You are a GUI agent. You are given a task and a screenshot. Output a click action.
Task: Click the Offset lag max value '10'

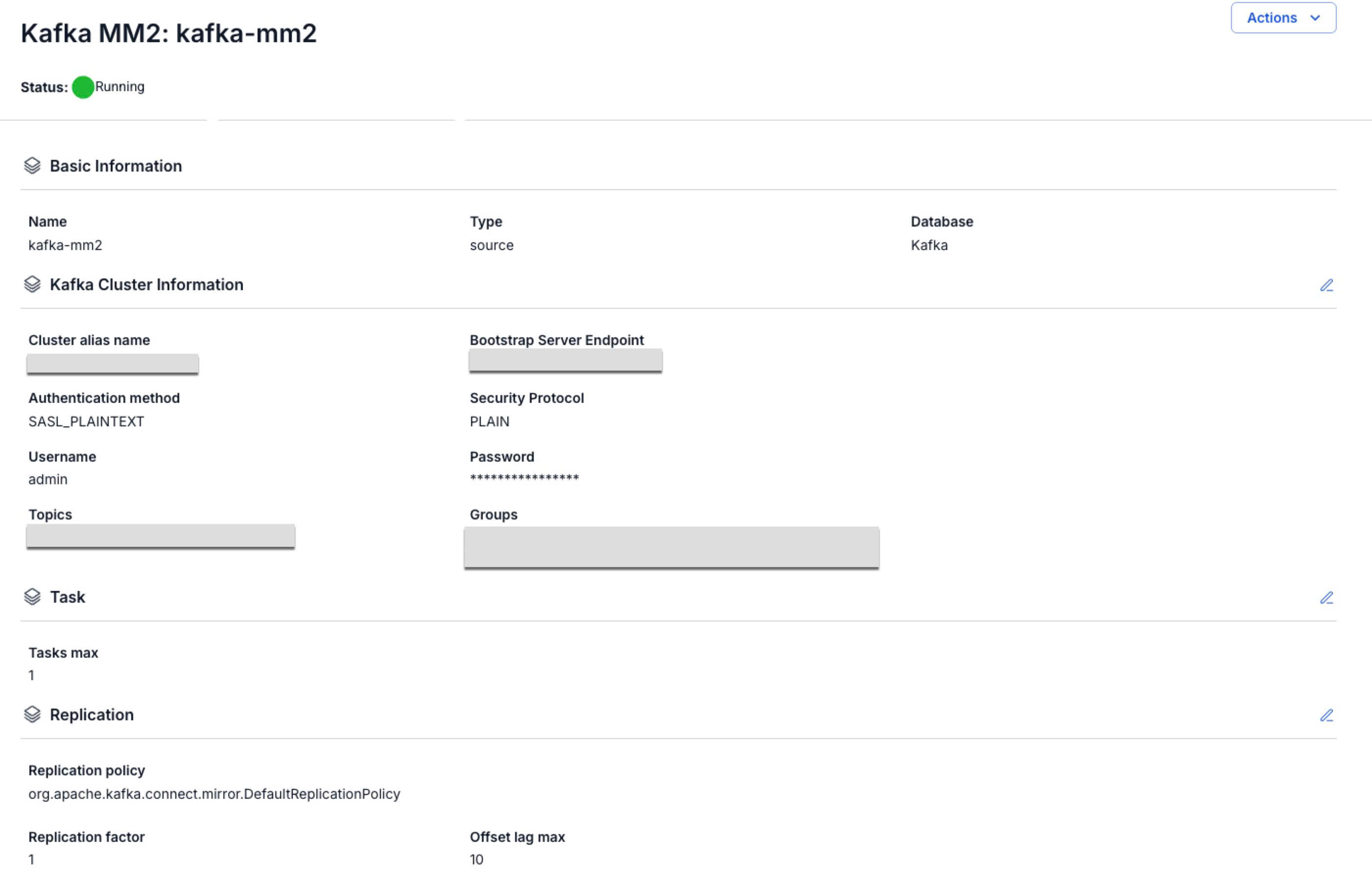click(x=476, y=860)
